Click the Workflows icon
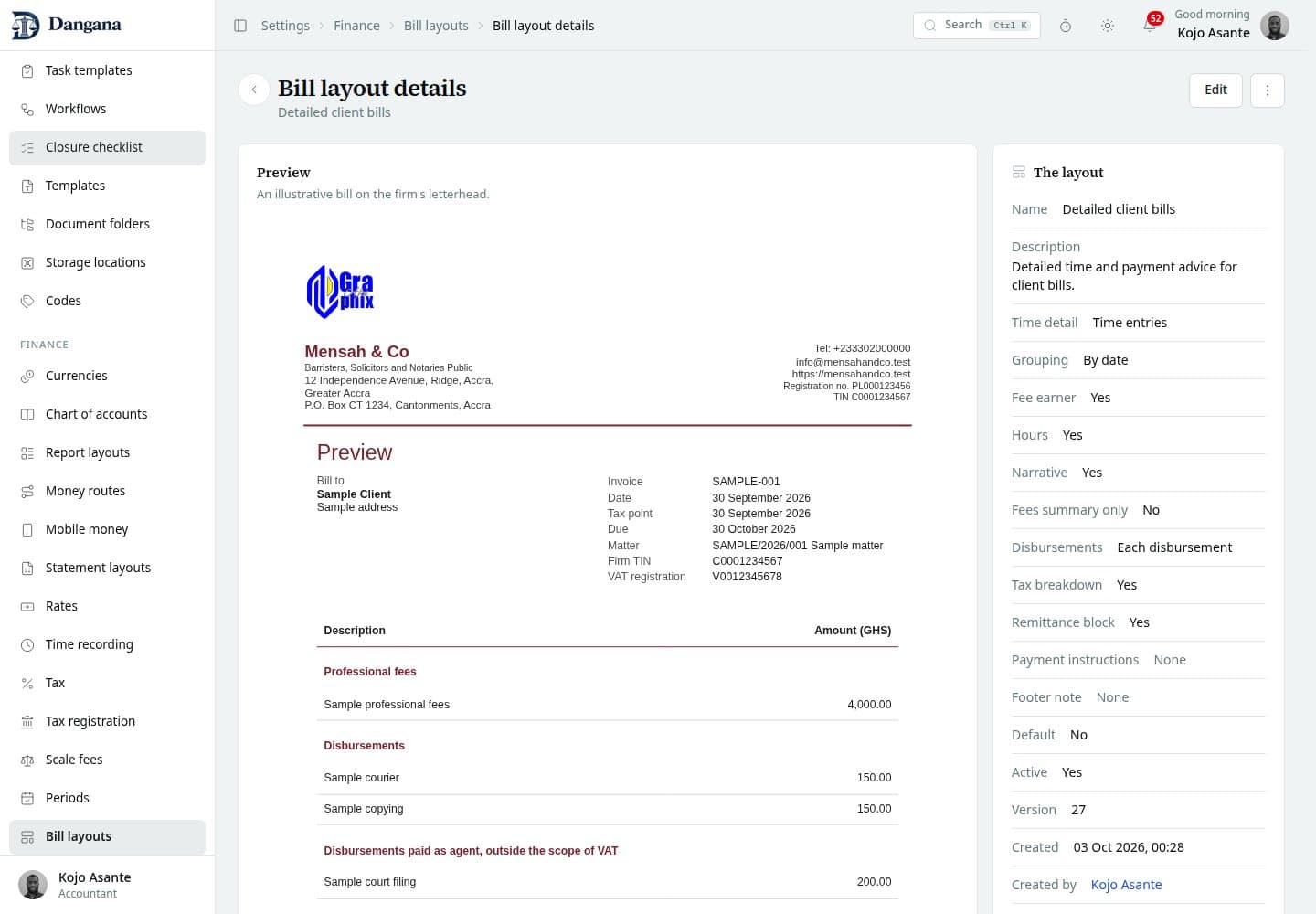This screenshot has height=914, width=1316. pos(27,109)
